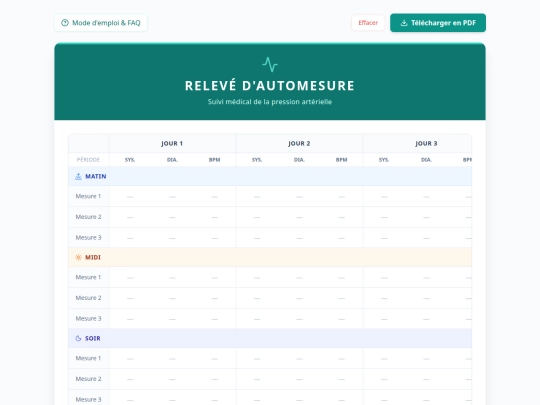The height and width of the screenshot is (405, 540).
Task: Click the moon icon next to SOIR
Action: pos(79,338)
